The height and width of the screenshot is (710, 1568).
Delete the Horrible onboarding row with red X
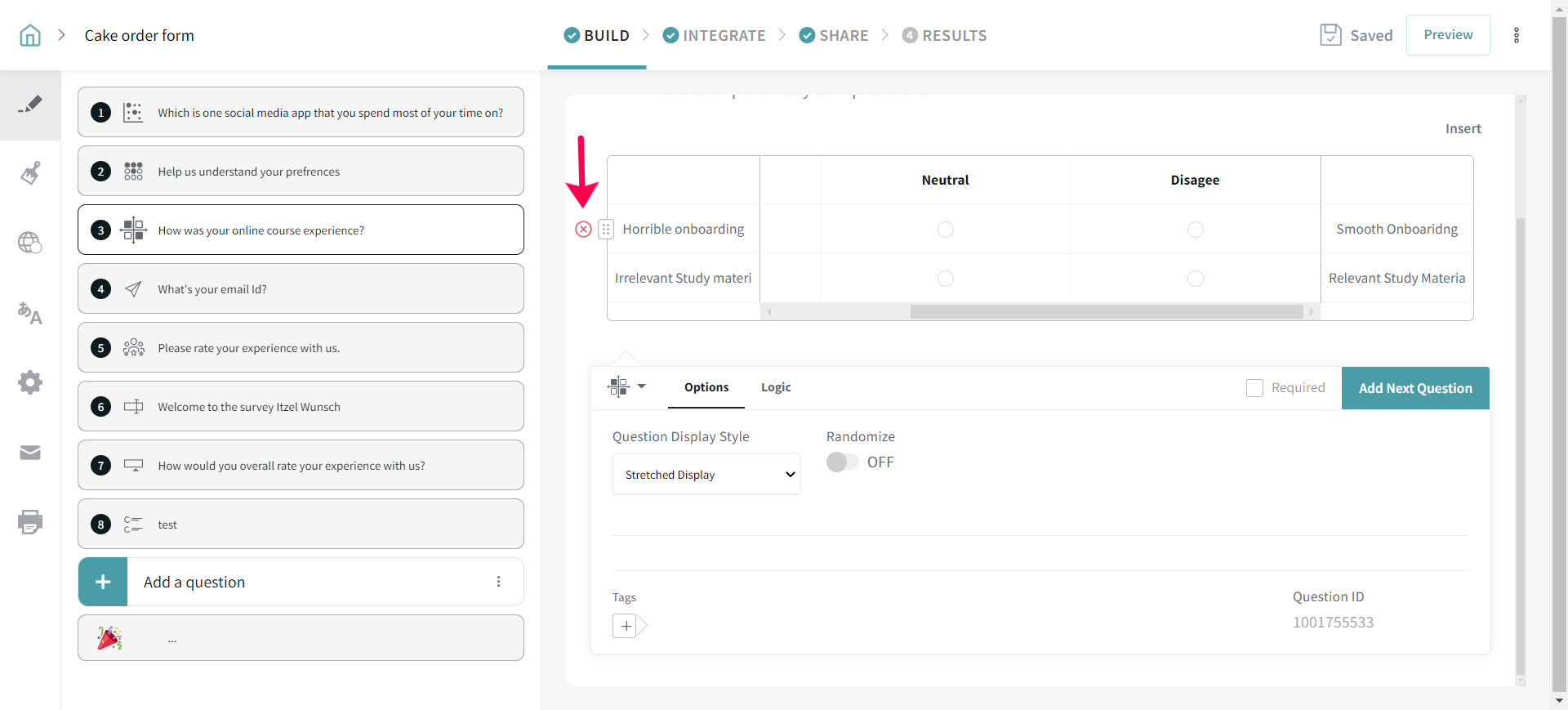(583, 230)
